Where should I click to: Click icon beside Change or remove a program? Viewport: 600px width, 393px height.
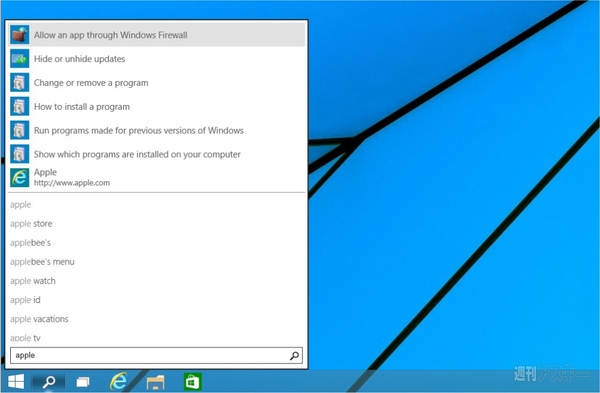click(20, 83)
